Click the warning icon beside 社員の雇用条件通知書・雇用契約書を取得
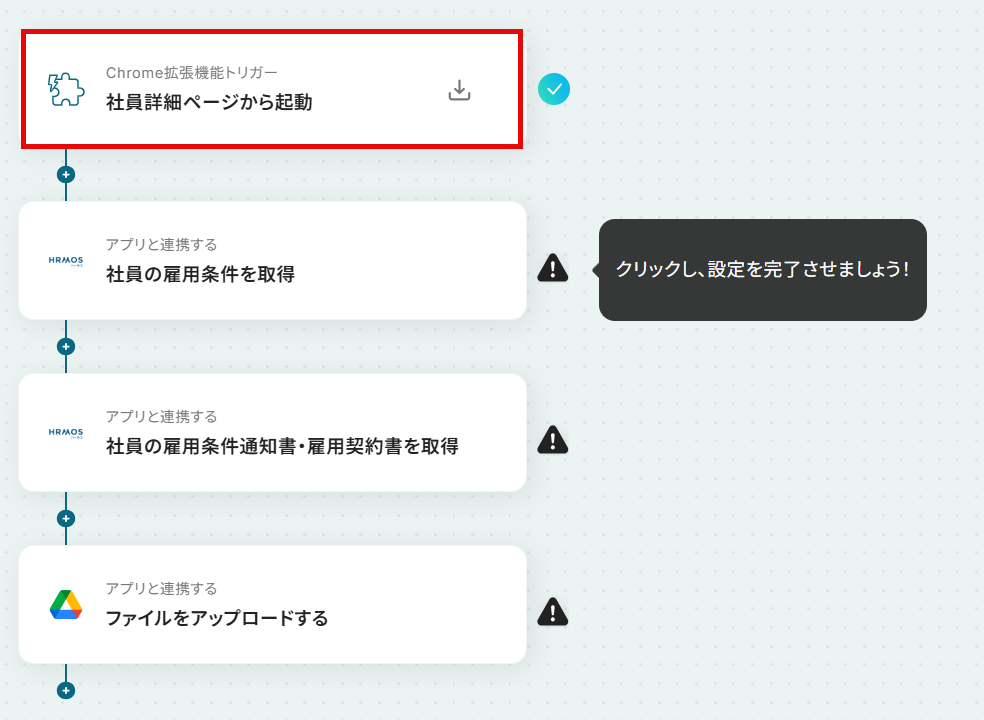984x720 pixels. 553,439
